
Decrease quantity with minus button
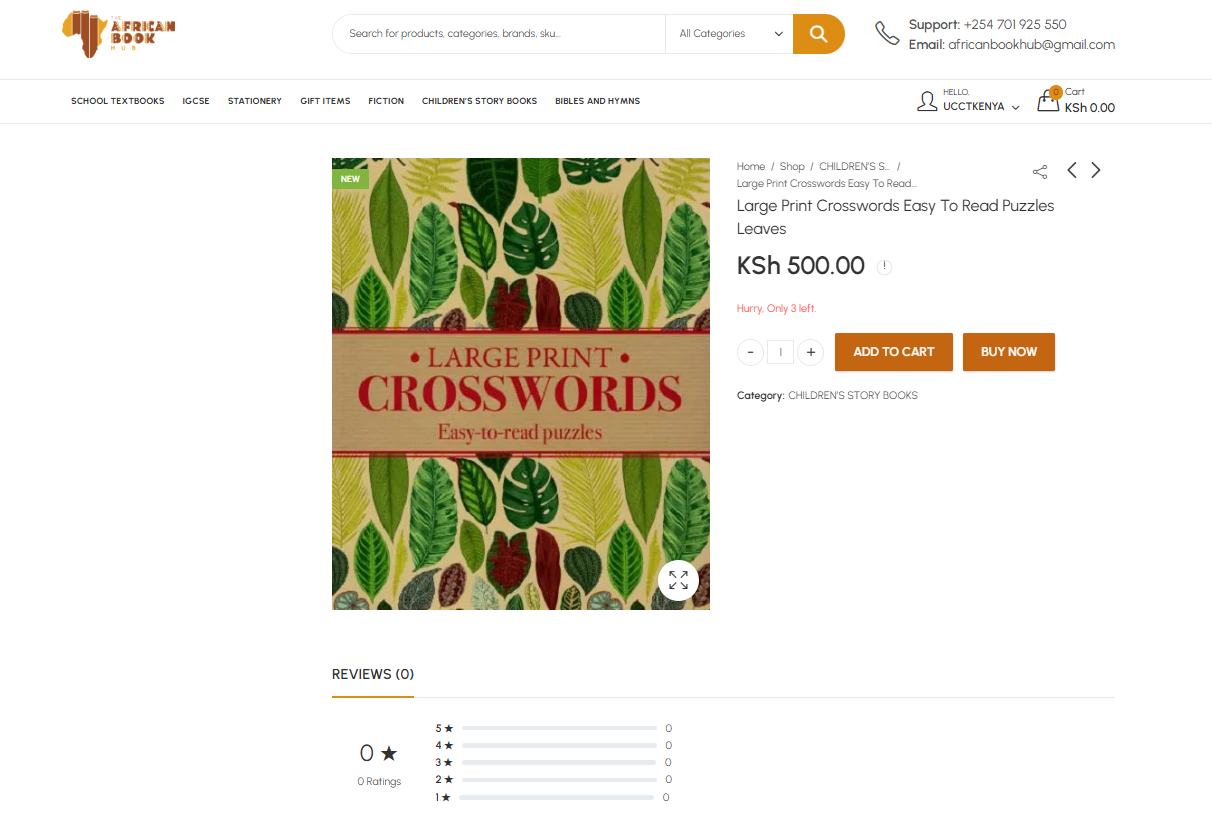750,352
